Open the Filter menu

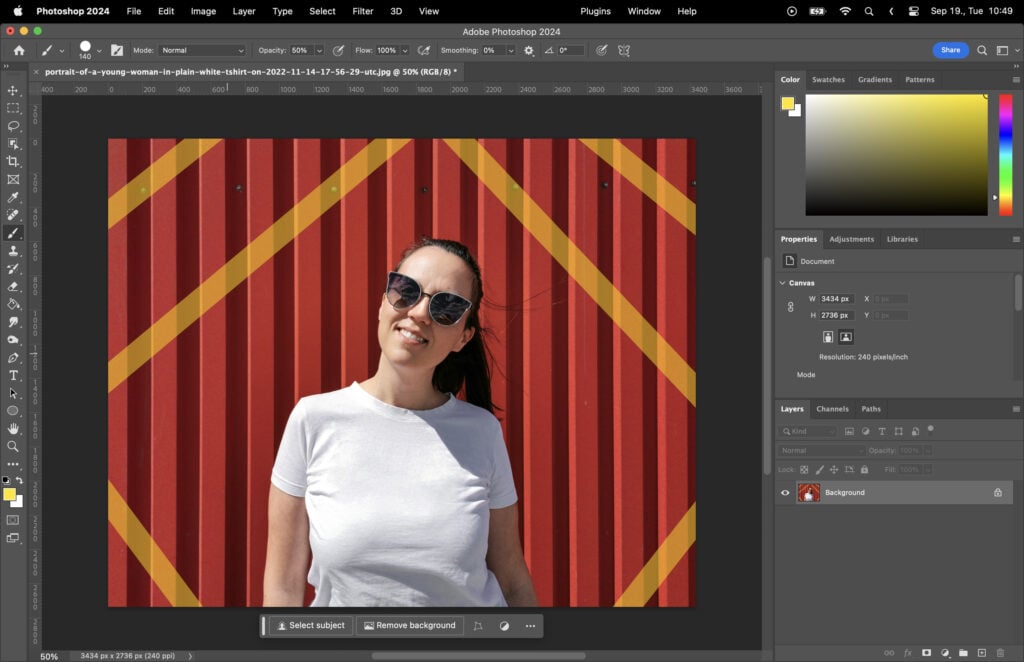pyautogui.click(x=362, y=11)
